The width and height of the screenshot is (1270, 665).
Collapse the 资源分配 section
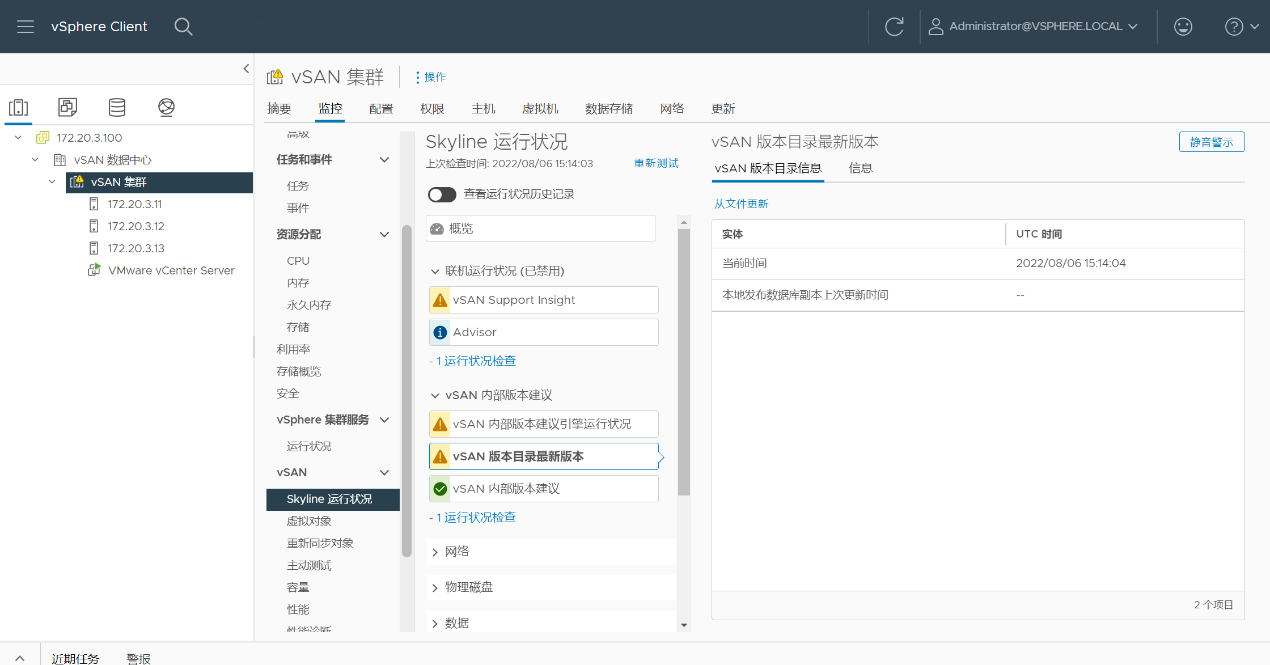point(384,234)
